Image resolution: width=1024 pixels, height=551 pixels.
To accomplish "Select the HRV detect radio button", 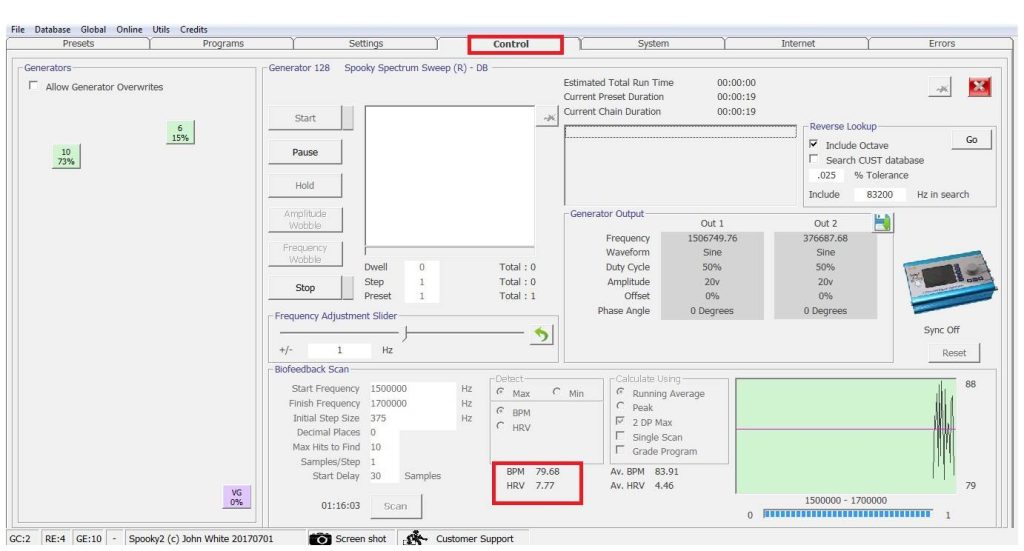I will coord(501,427).
